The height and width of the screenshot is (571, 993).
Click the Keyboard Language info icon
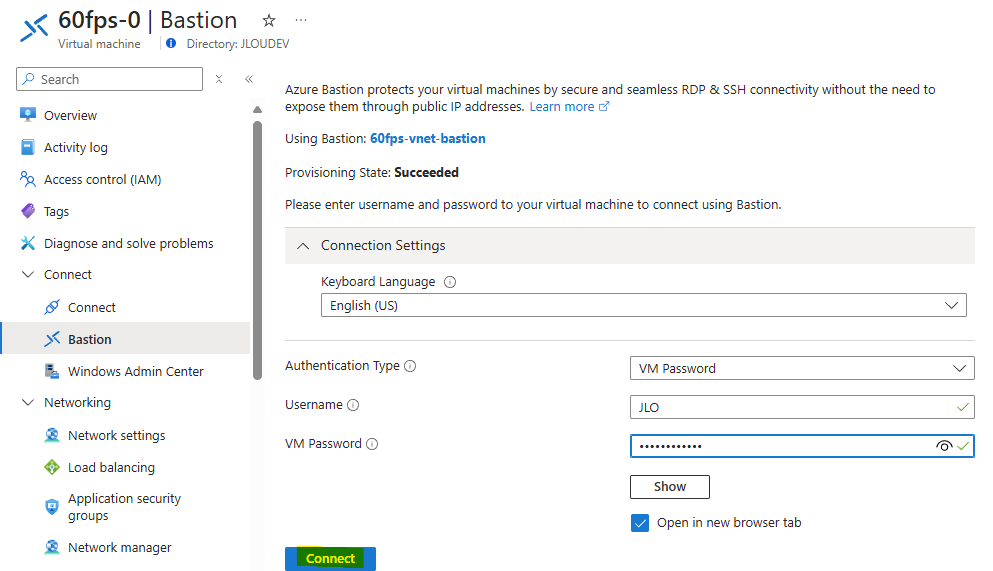click(450, 282)
